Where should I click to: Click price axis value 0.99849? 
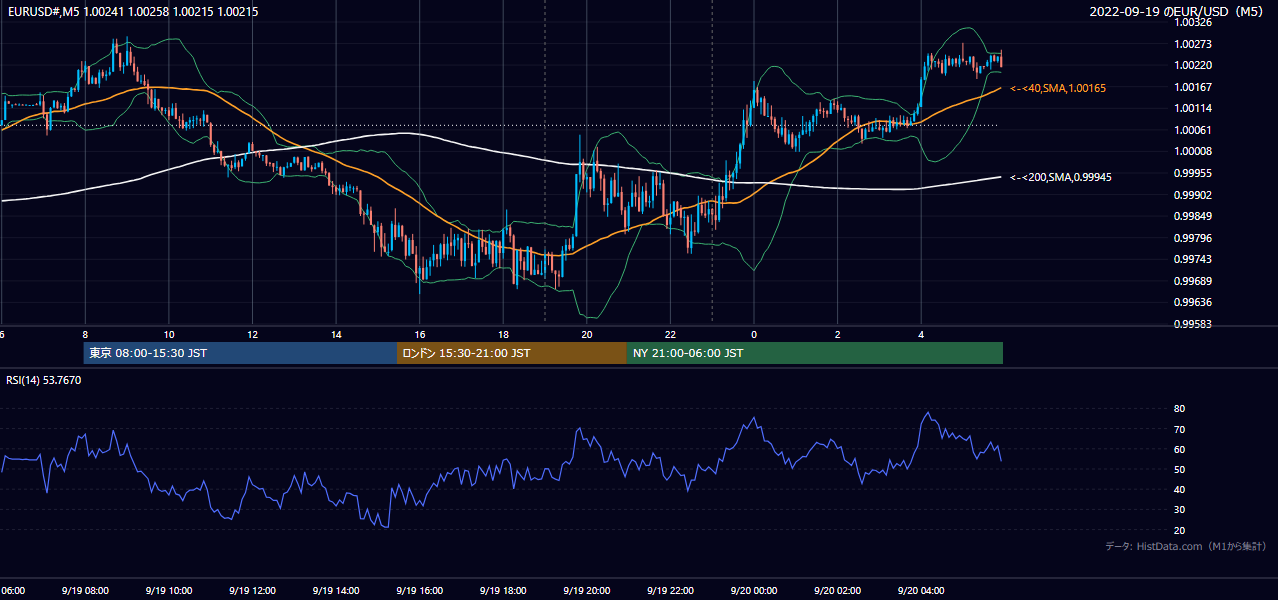click(1191, 216)
